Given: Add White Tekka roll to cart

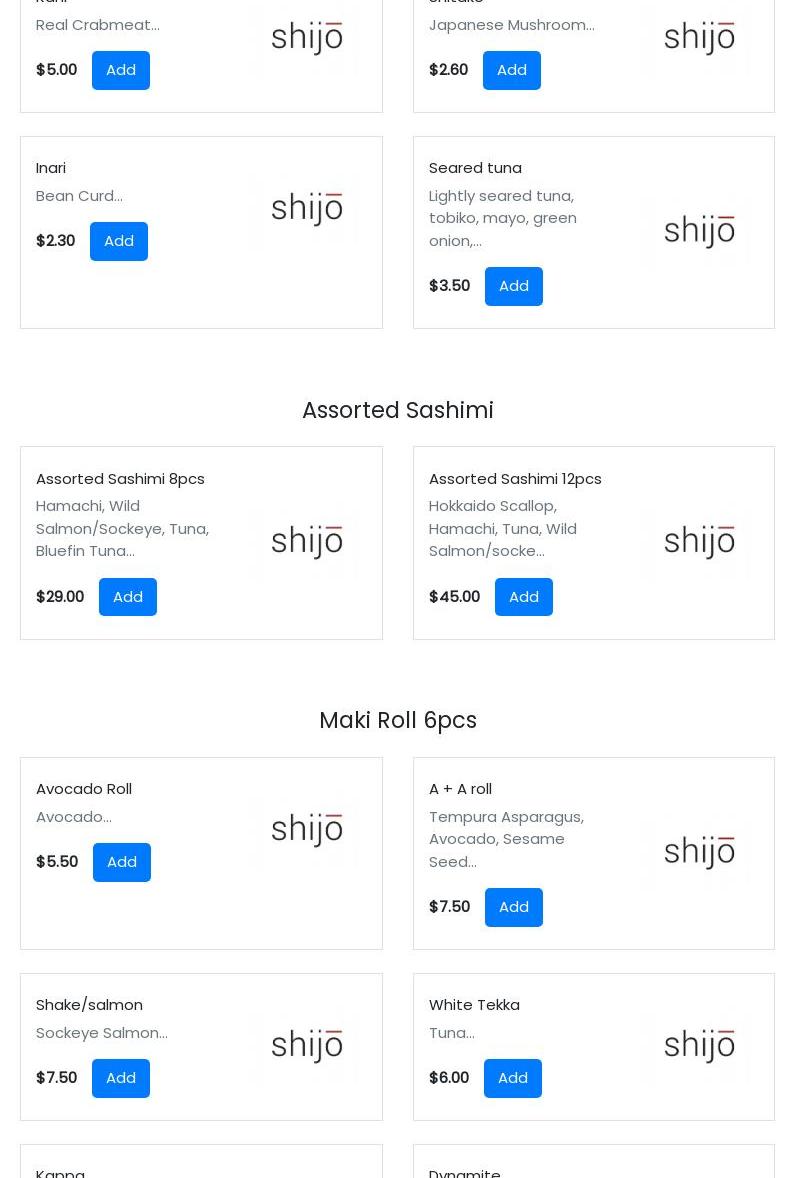Looking at the screenshot, I should 512,1078.
